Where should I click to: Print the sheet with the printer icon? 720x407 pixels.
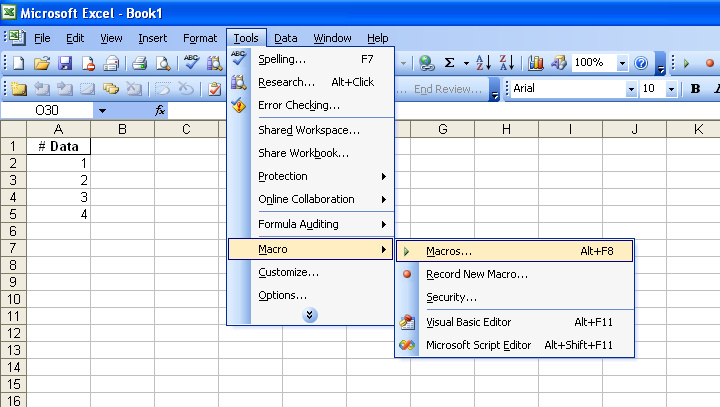[x=140, y=63]
